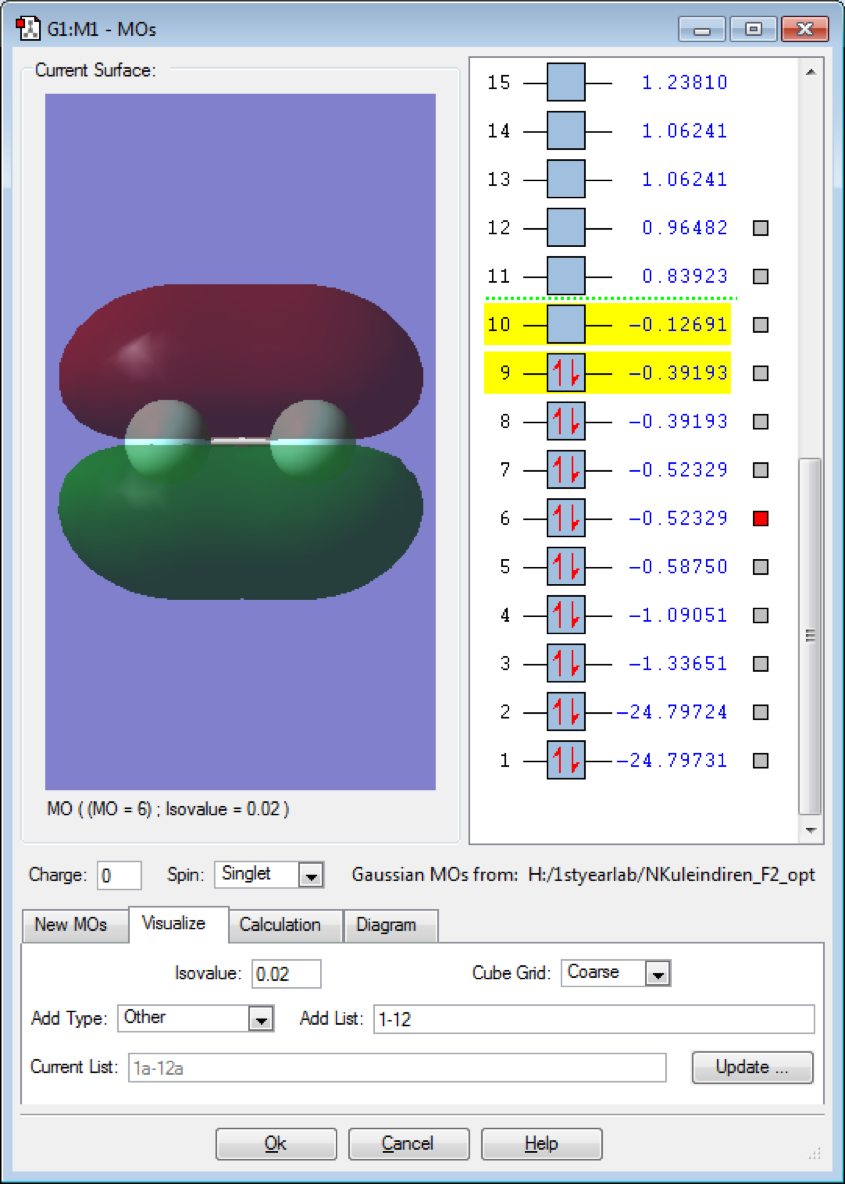Click the electron pair box of orbital 7
The image size is (845, 1184).
pos(566,470)
